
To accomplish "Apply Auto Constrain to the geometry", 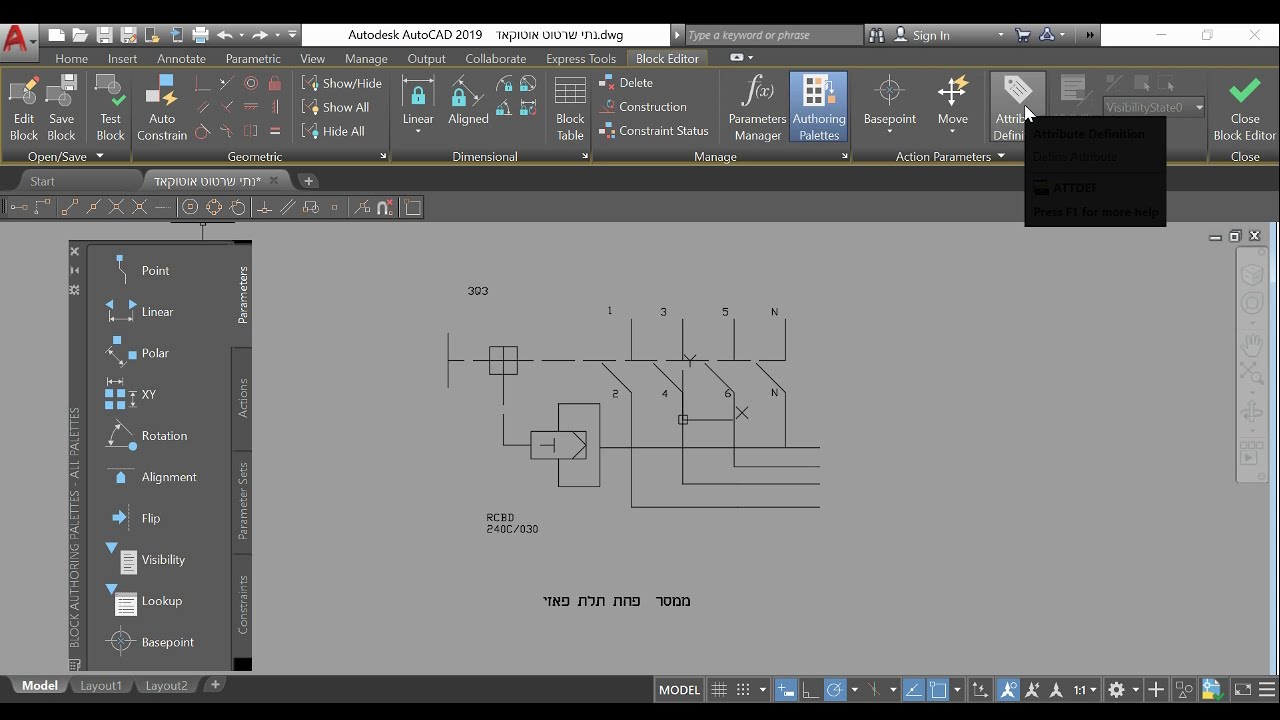I will click(x=162, y=108).
